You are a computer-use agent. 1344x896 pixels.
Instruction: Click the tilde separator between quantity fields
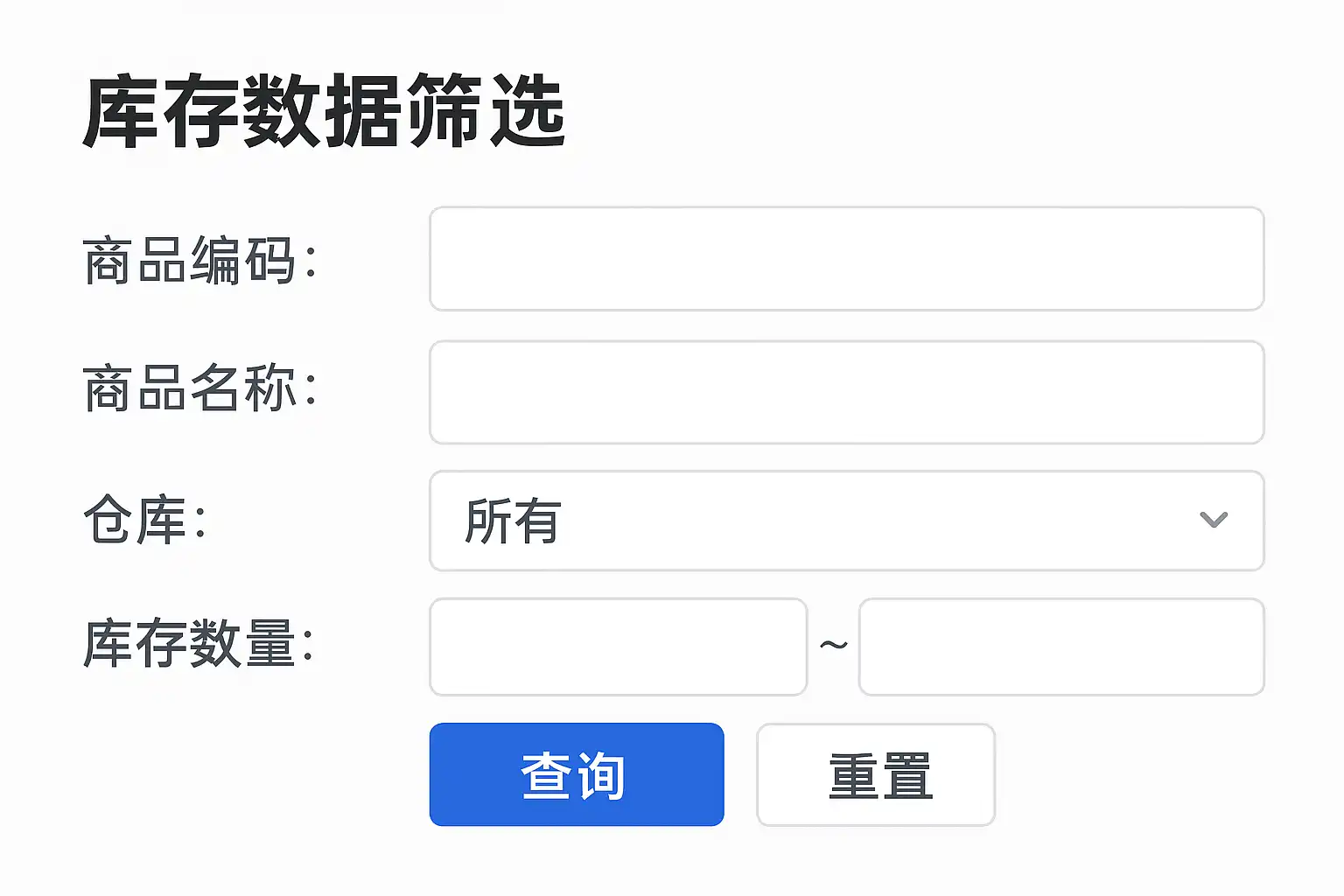point(833,646)
